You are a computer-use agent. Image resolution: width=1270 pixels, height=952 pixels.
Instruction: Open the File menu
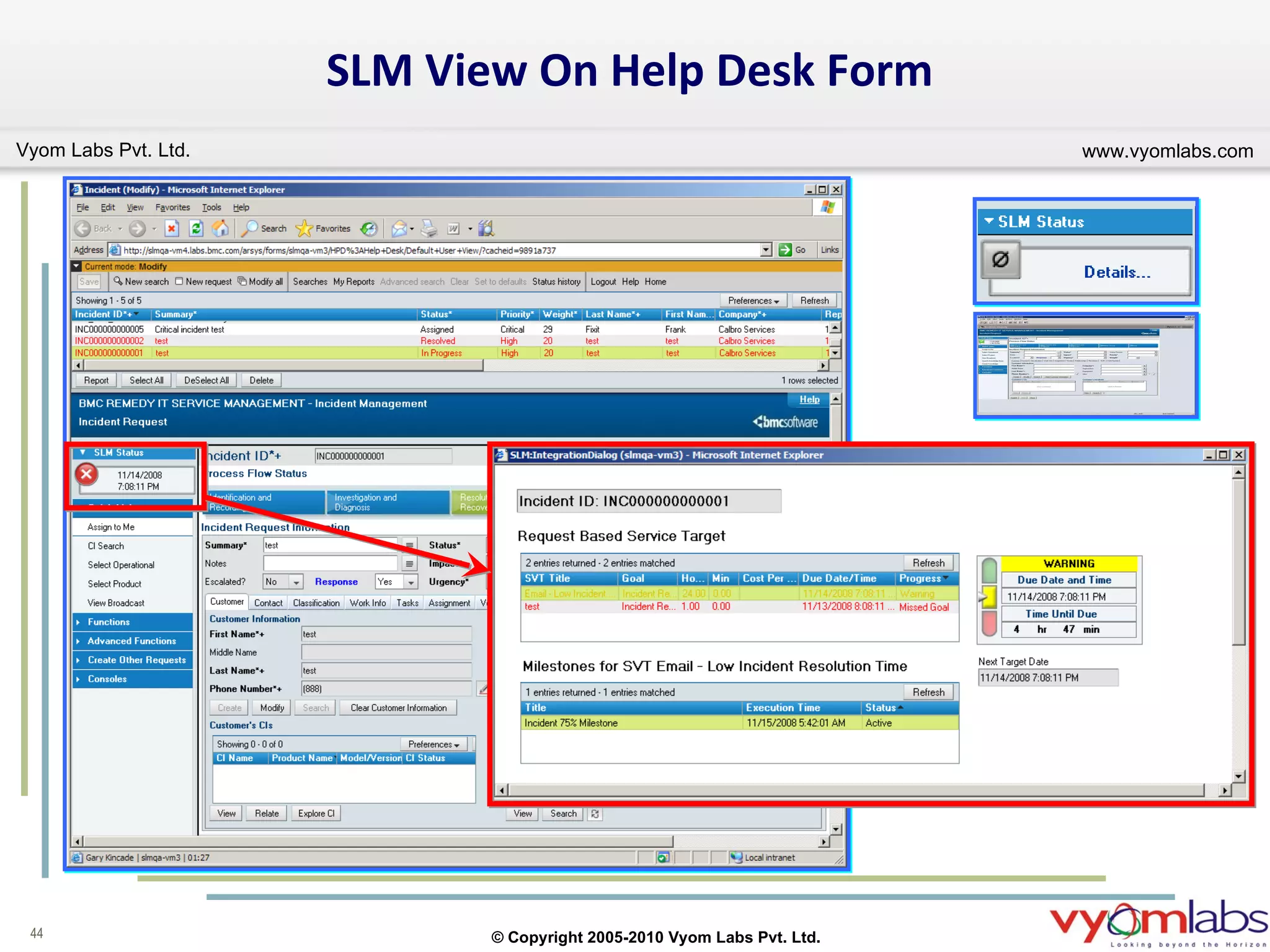(x=82, y=208)
